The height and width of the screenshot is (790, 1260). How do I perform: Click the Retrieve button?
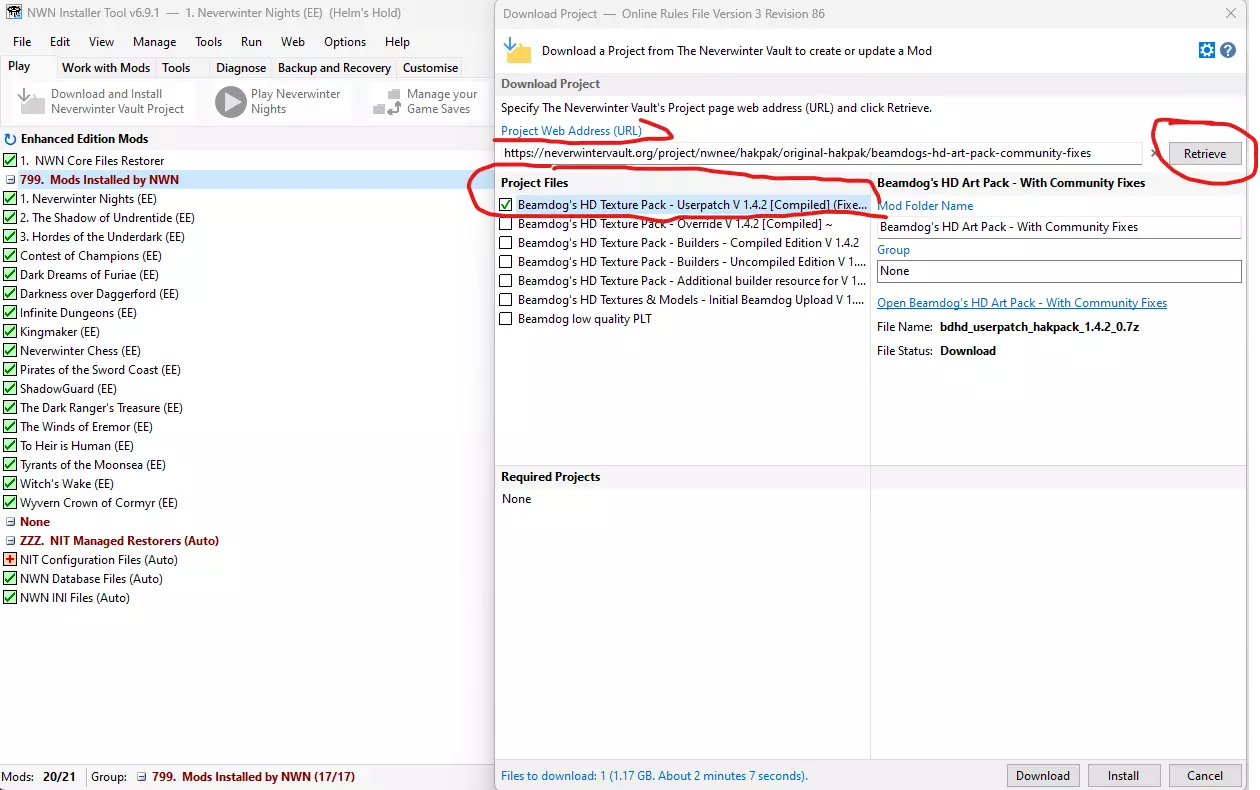[x=1204, y=154]
